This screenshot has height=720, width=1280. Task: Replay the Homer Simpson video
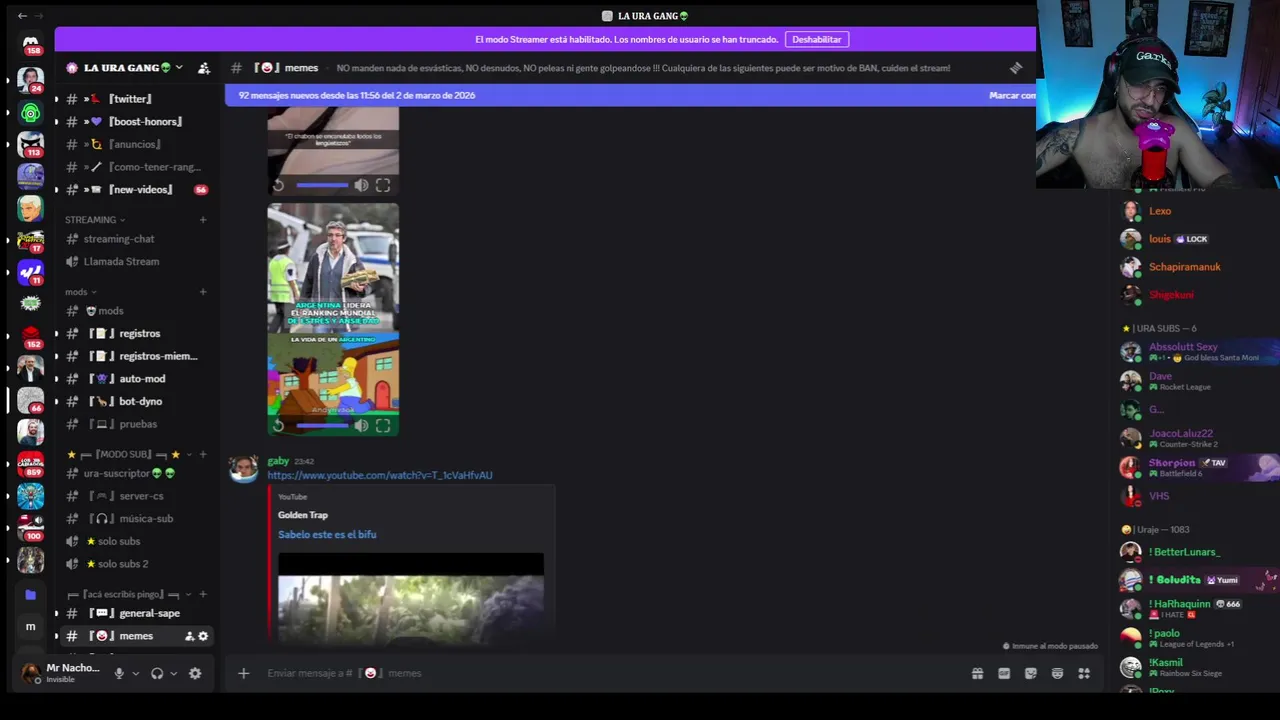tap(278, 425)
